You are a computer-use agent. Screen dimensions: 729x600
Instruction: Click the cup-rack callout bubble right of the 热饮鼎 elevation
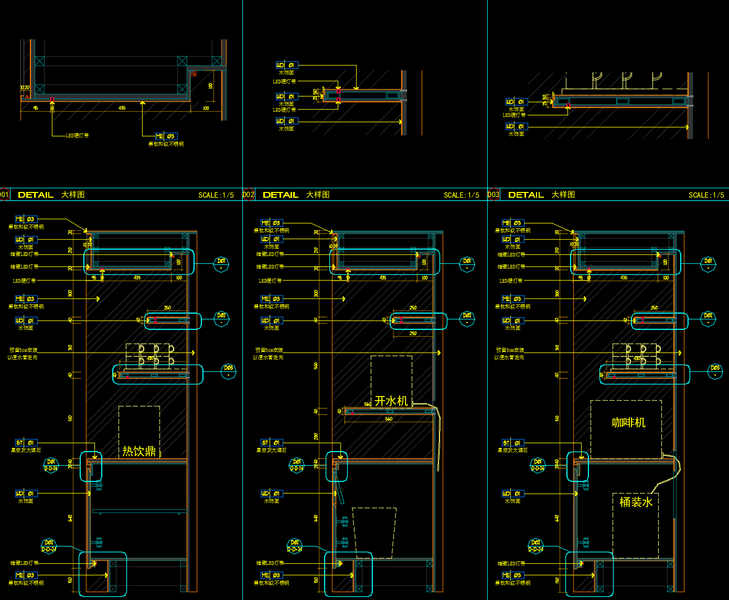coord(228,371)
